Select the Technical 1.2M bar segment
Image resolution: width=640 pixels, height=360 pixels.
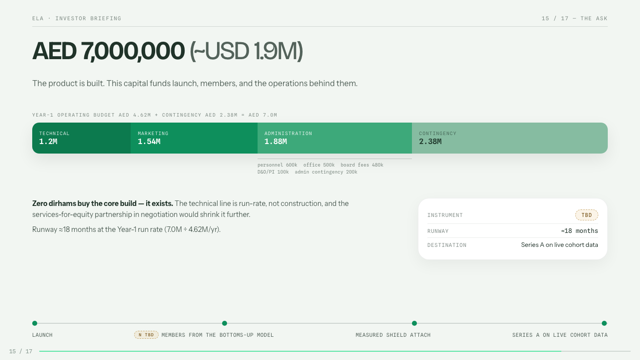(x=81, y=138)
